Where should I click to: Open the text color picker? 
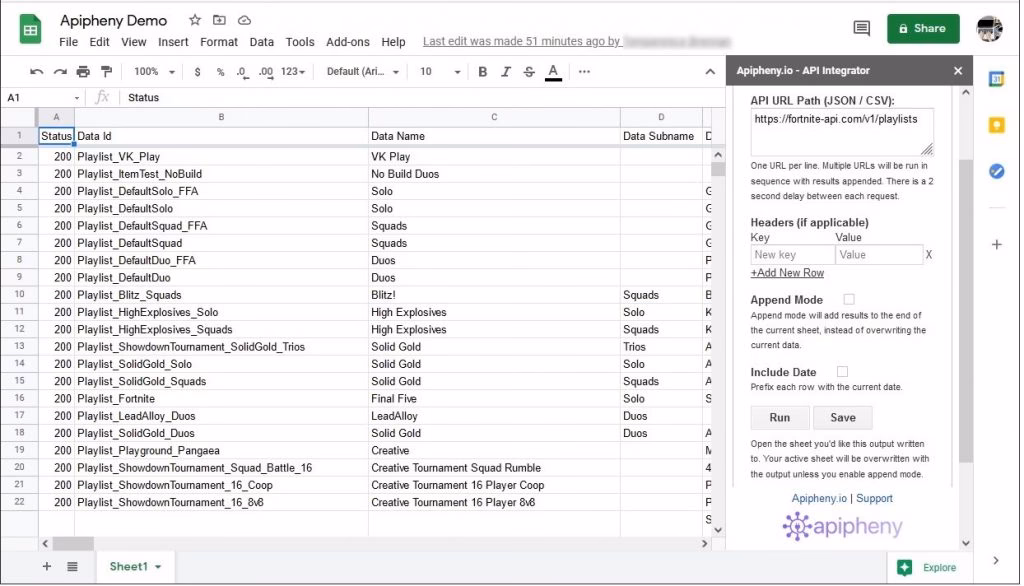[x=553, y=72]
